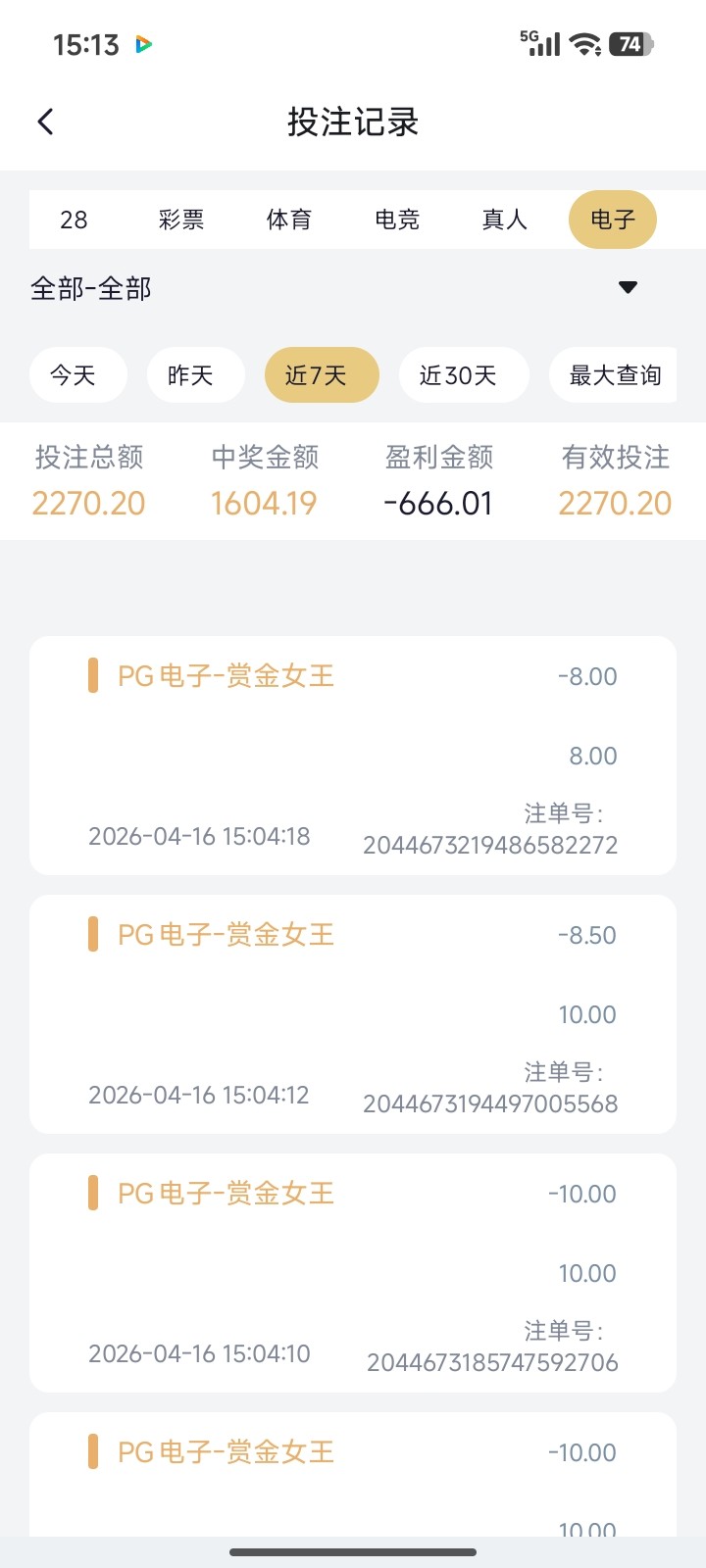Expand the 全部-全部 dropdown arrow

click(x=628, y=287)
